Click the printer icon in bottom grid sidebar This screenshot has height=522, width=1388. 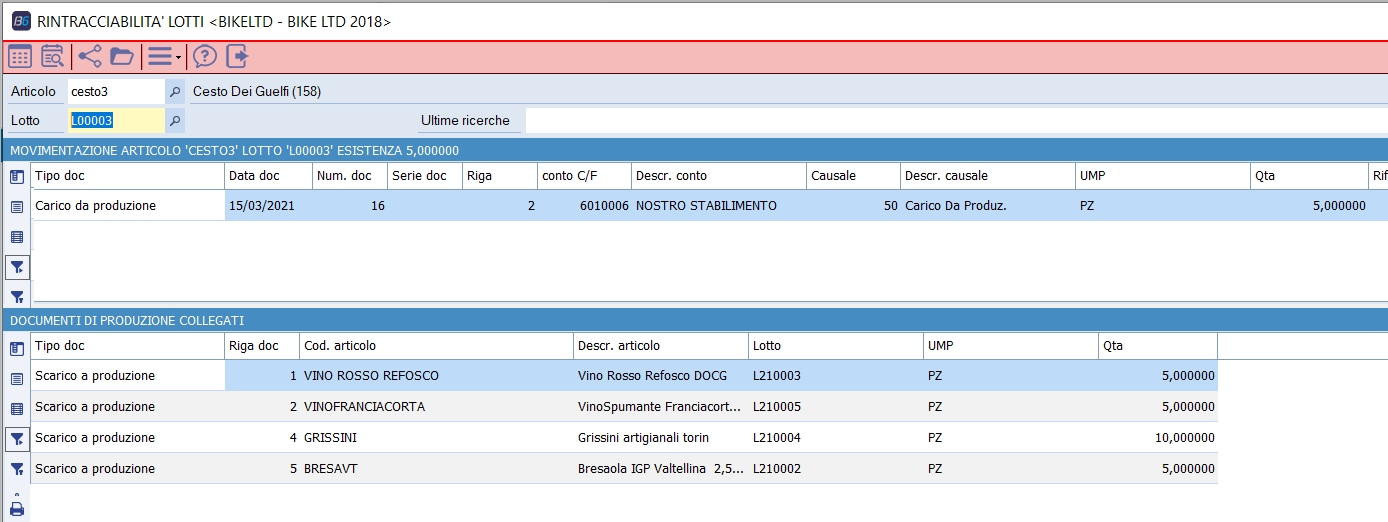[x=17, y=508]
